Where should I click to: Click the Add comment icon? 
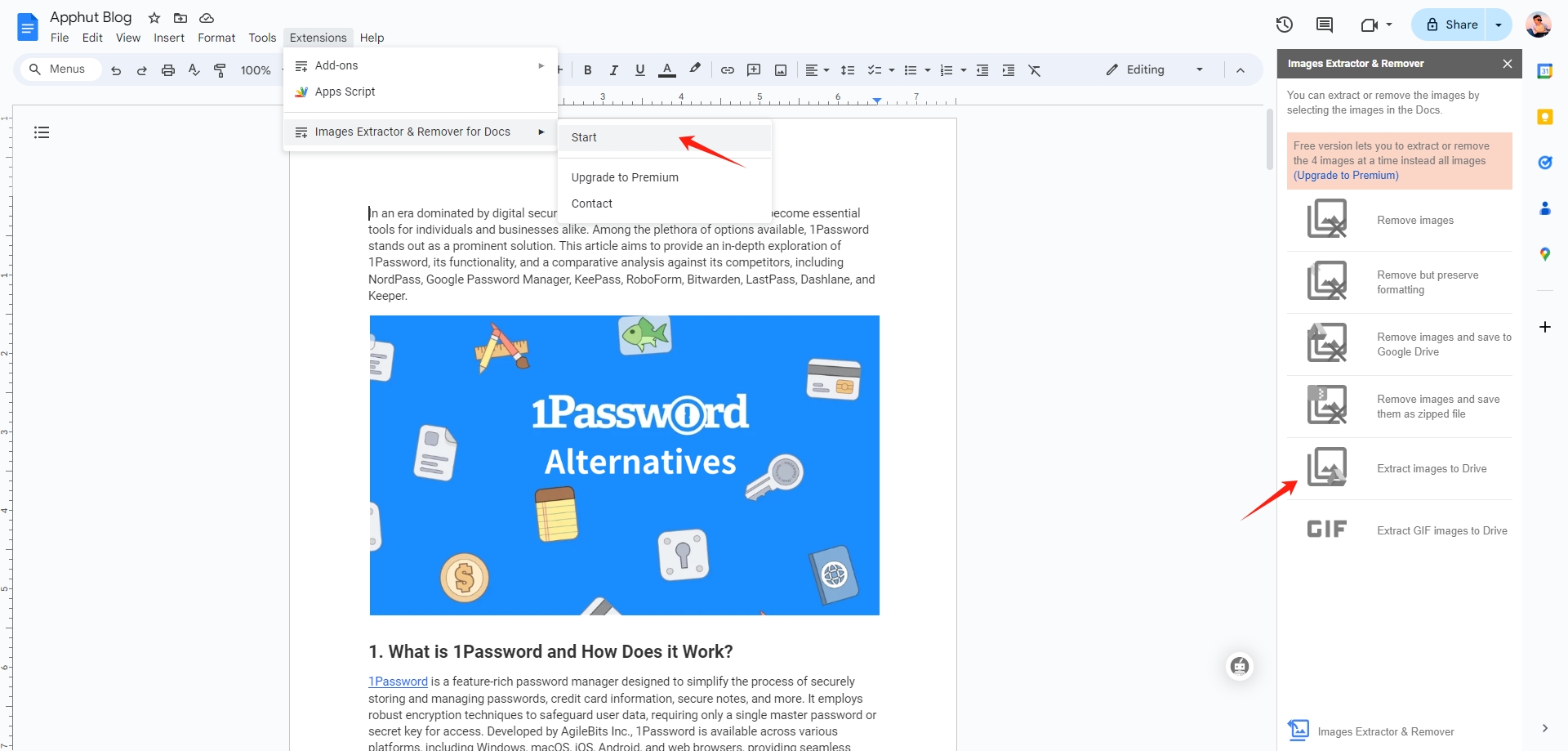click(754, 70)
